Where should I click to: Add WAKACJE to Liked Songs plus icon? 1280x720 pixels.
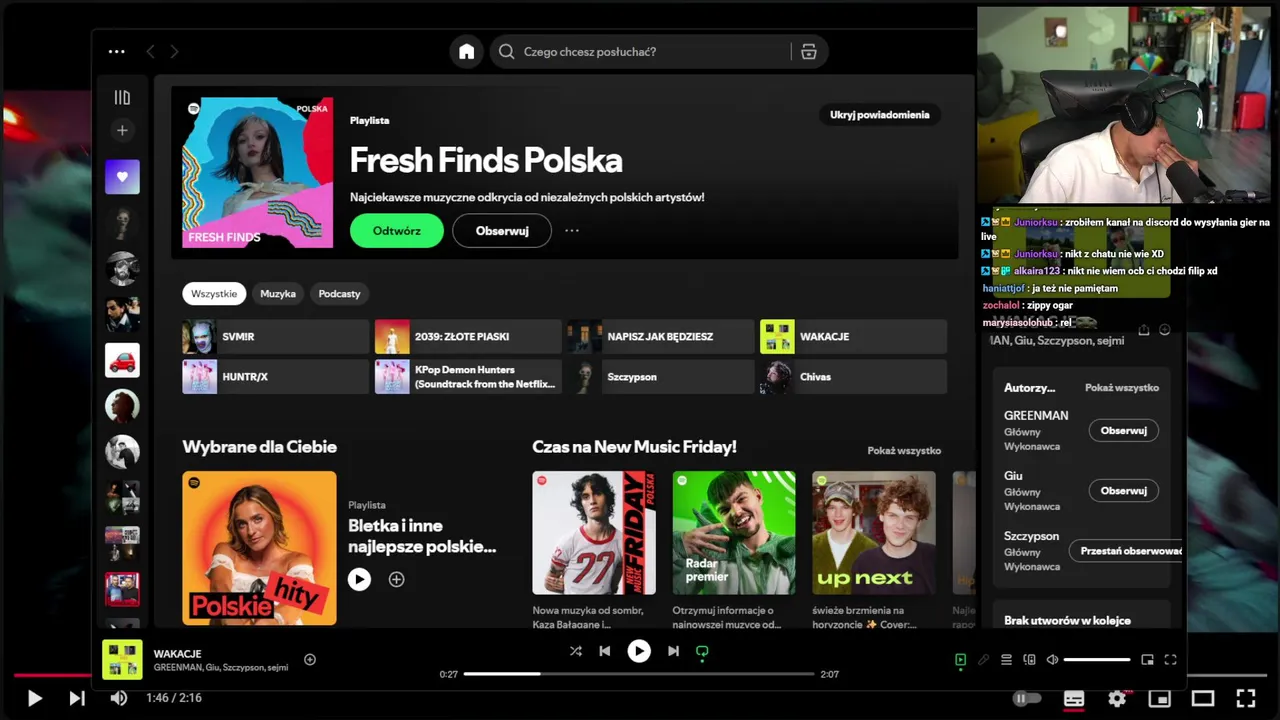310,659
